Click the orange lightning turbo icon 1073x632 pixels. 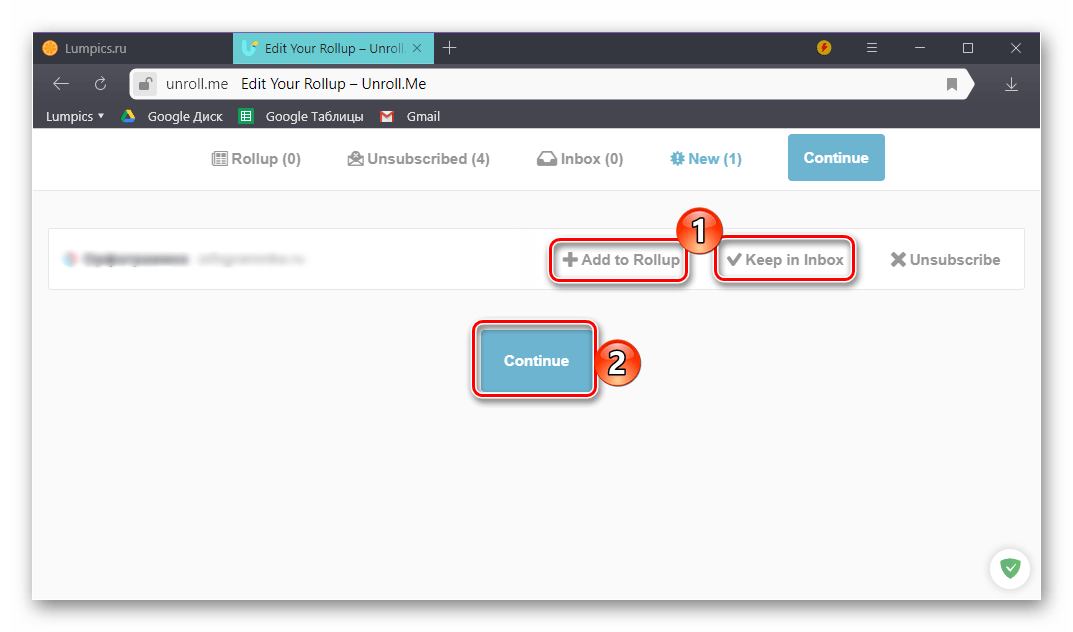824,48
